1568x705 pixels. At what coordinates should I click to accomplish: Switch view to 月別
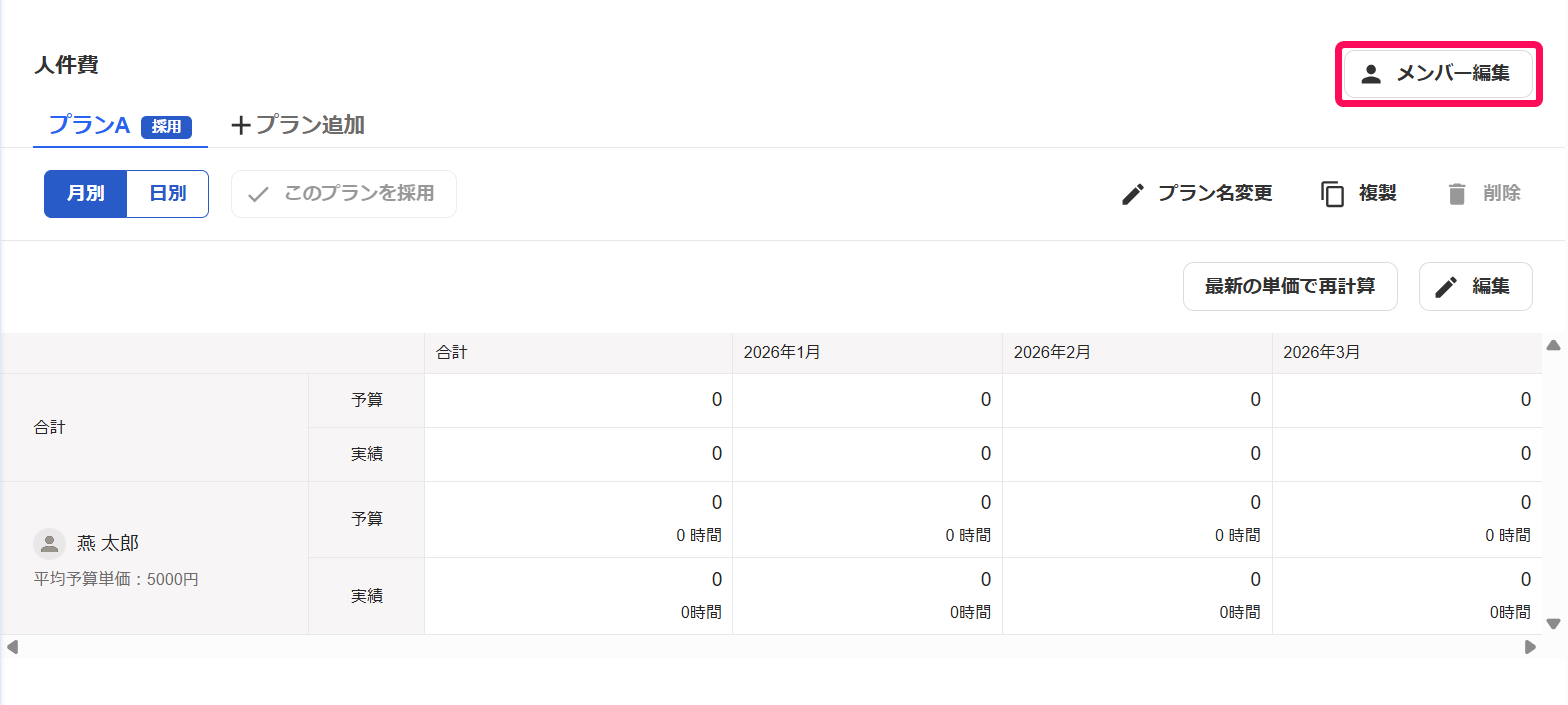tap(85, 194)
